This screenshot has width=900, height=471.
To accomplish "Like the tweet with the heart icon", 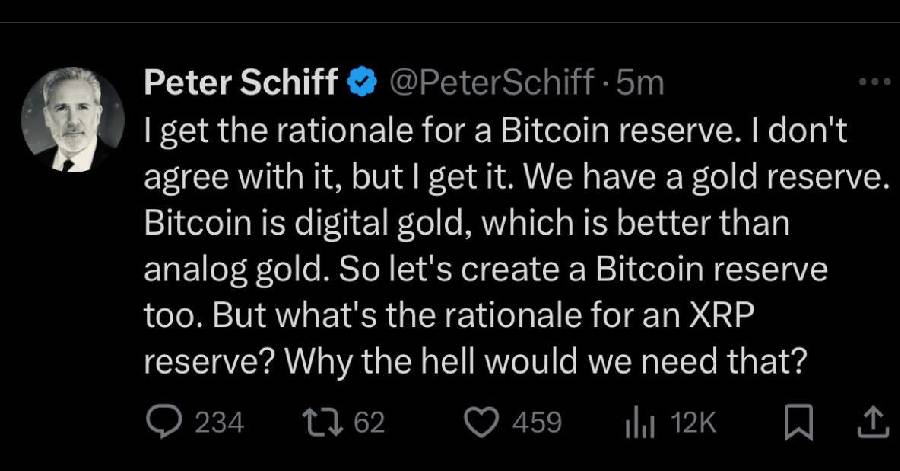I will tap(481, 423).
